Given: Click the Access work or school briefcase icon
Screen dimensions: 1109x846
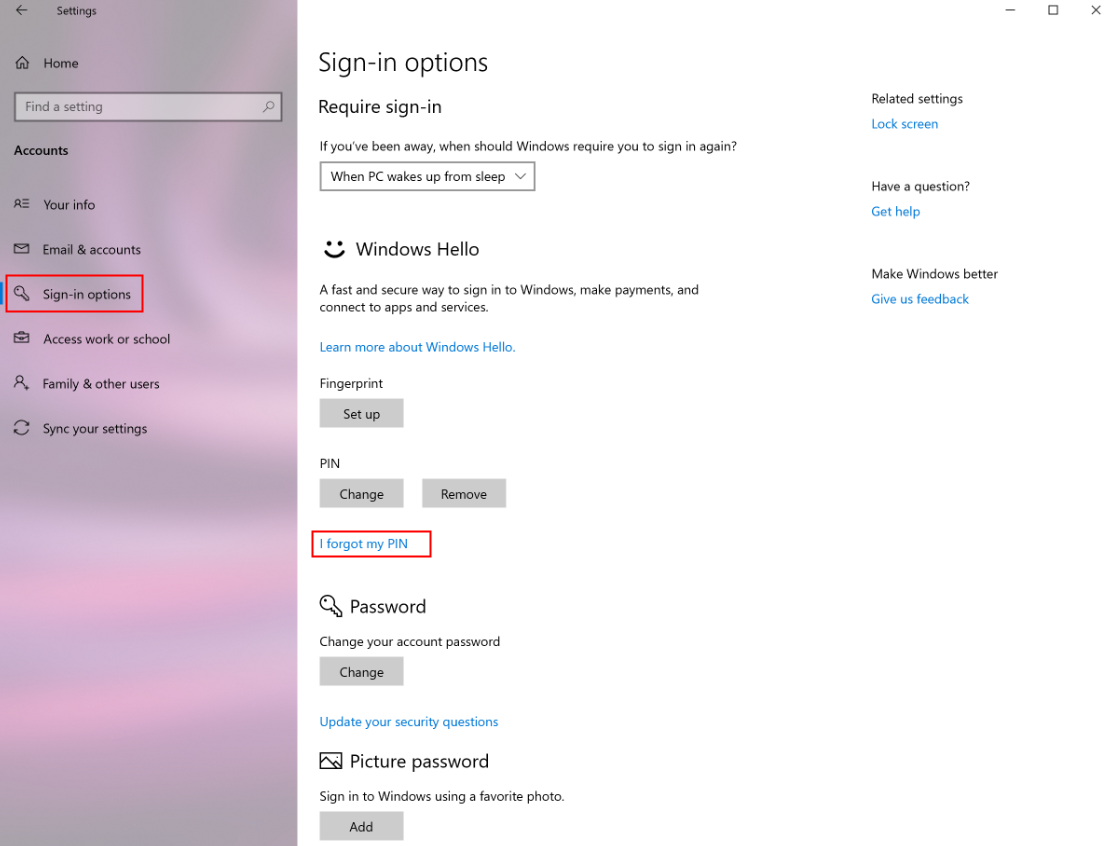Looking at the screenshot, I should click(x=22, y=339).
